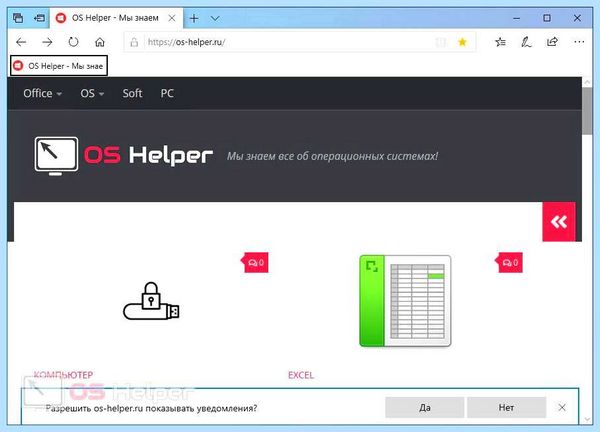Screen dimensions: 600x432
Task: Expand the Office menu dropdown
Action: coord(42,93)
